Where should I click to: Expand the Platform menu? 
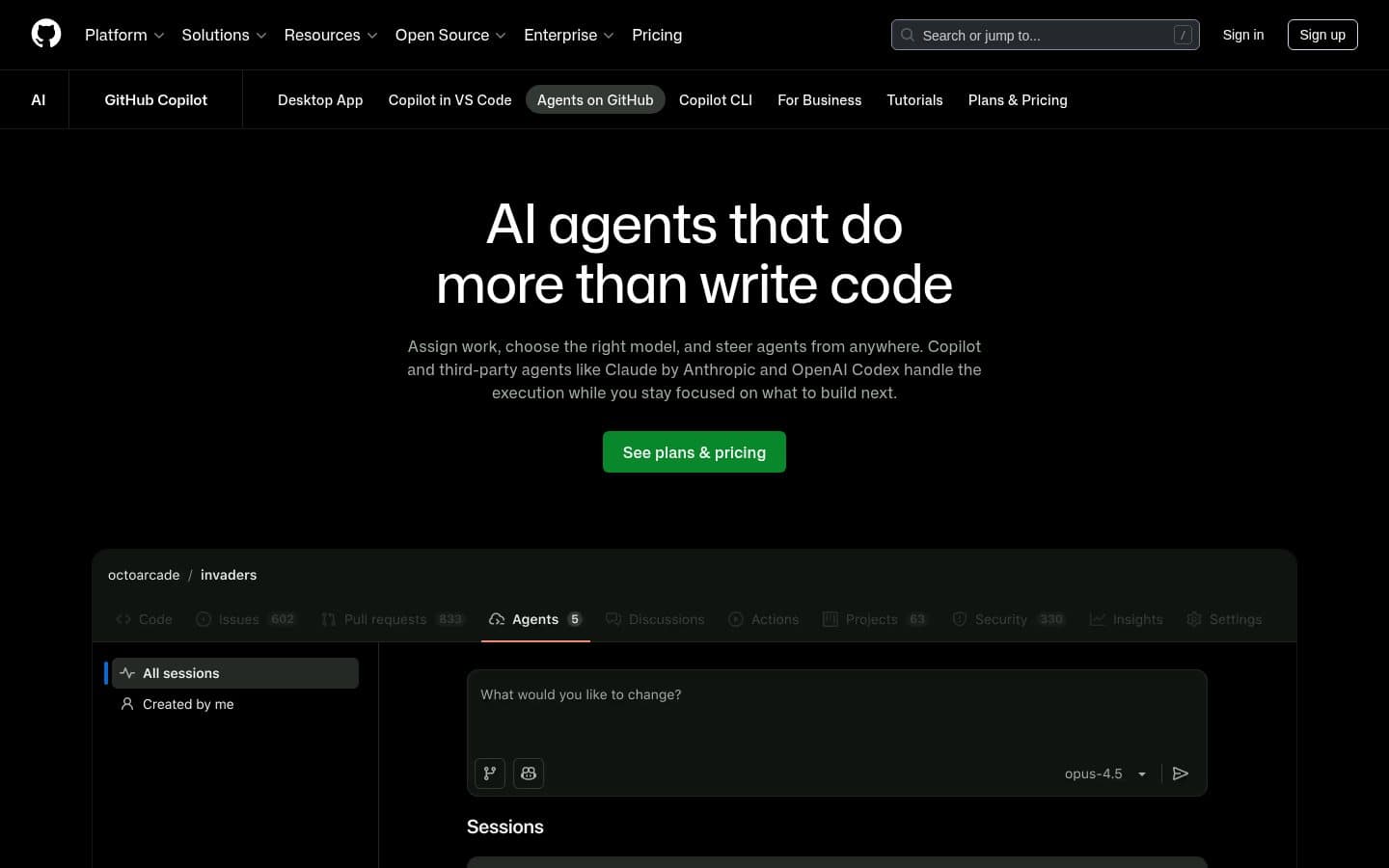click(124, 35)
